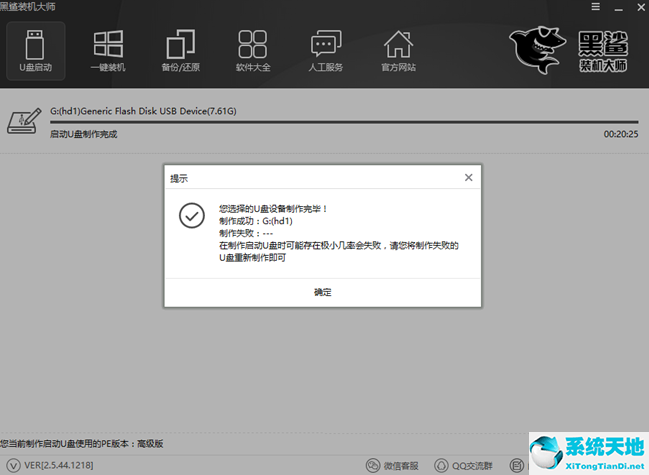
Task: Open the hamburger menu in title bar
Action: pyautogui.click(x=596, y=7)
